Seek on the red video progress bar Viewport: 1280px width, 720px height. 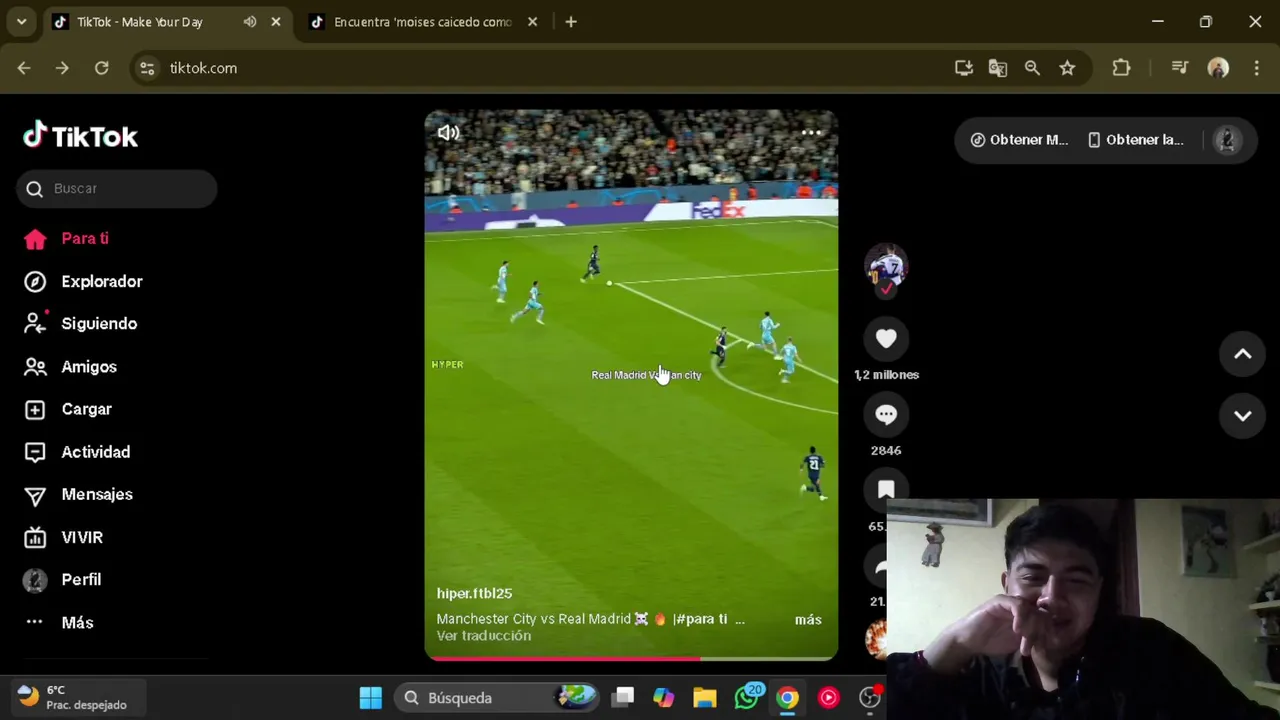pos(631,658)
